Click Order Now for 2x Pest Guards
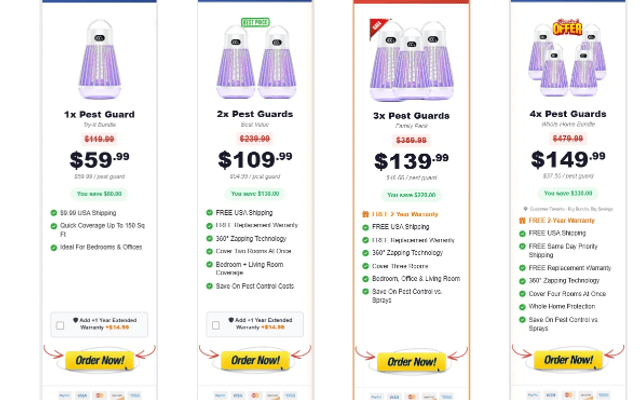The height and width of the screenshot is (400, 640). point(255,360)
